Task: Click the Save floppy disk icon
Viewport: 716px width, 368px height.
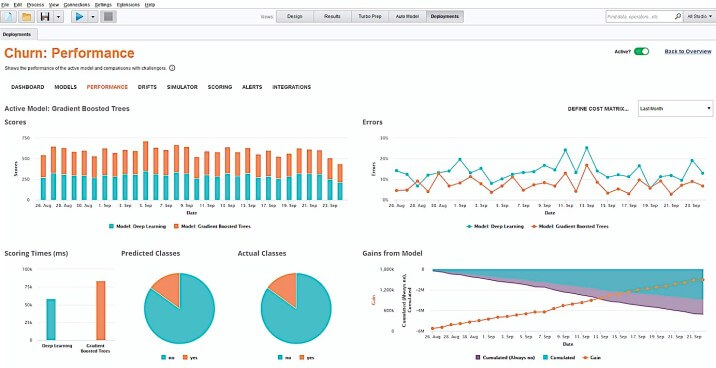Action: (x=45, y=17)
